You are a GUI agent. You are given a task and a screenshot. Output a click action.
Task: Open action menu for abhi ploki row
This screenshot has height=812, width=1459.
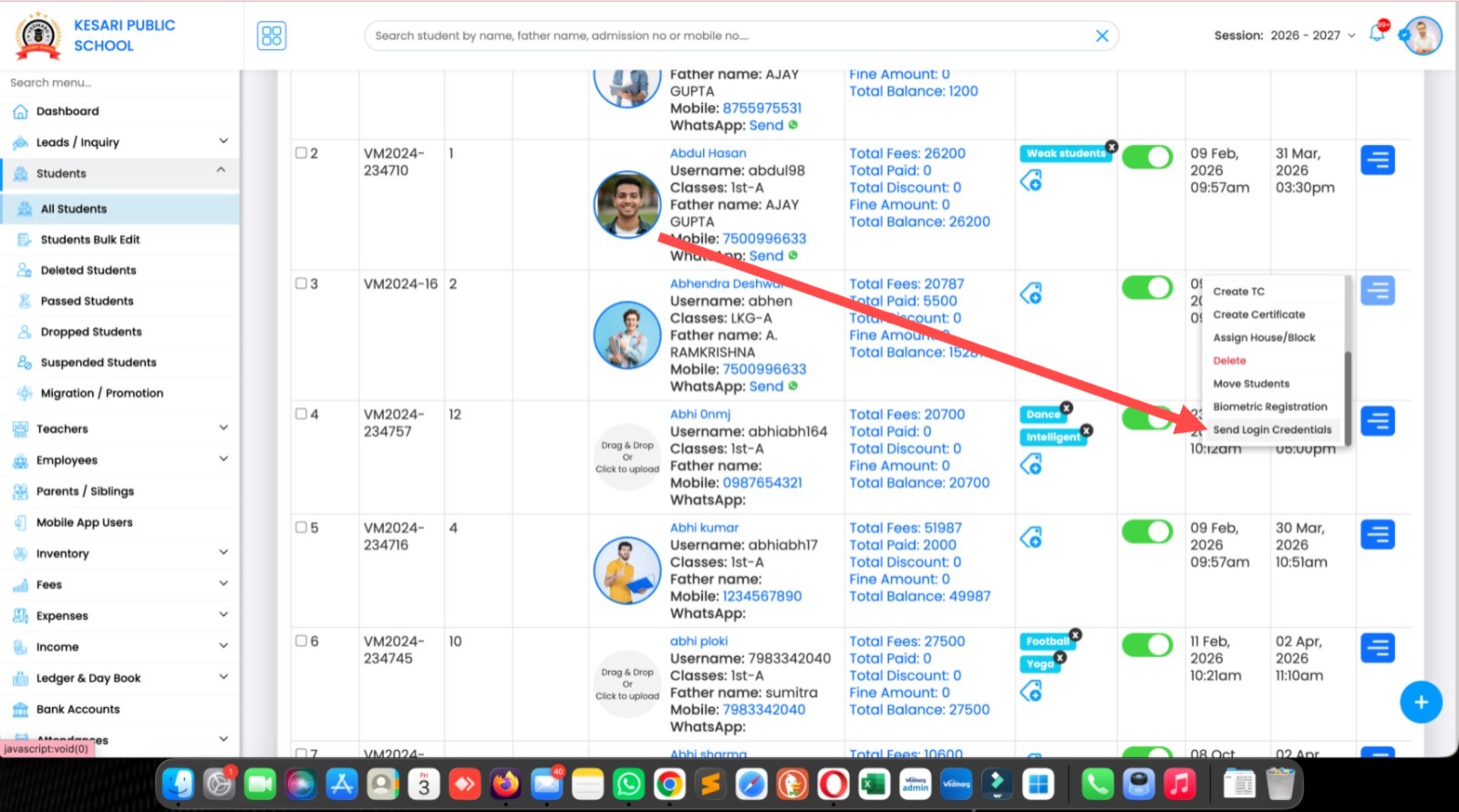pyautogui.click(x=1377, y=649)
